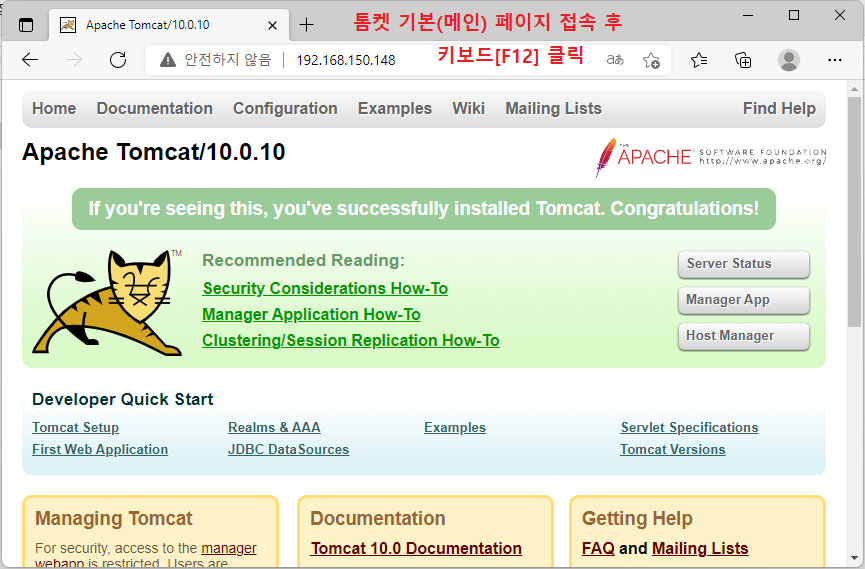Click the vertical scrollbar thumb
Viewport: 865px width, 569px height.
pos(855,212)
